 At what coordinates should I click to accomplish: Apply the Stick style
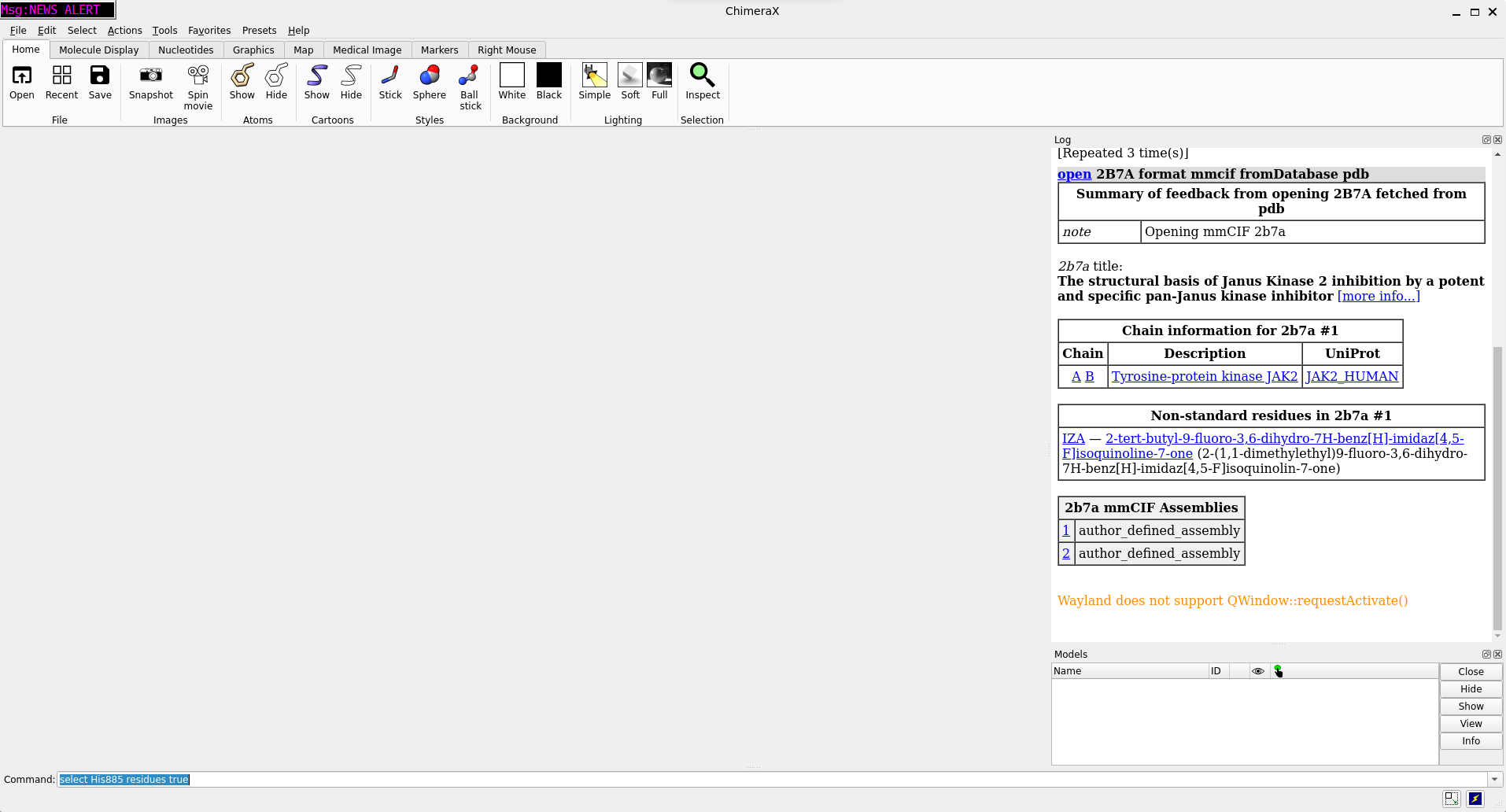[x=389, y=83]
